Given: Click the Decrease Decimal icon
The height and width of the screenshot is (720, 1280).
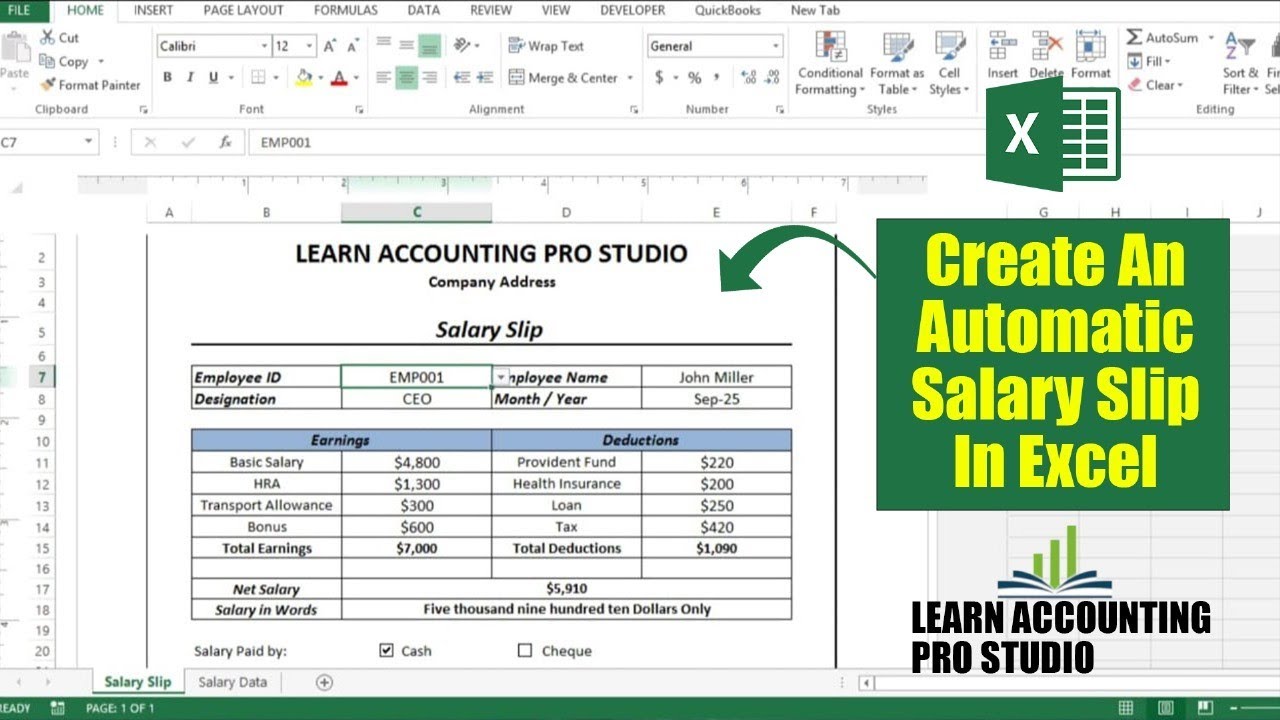Looking at the screenshot, I should click(774, 78).
